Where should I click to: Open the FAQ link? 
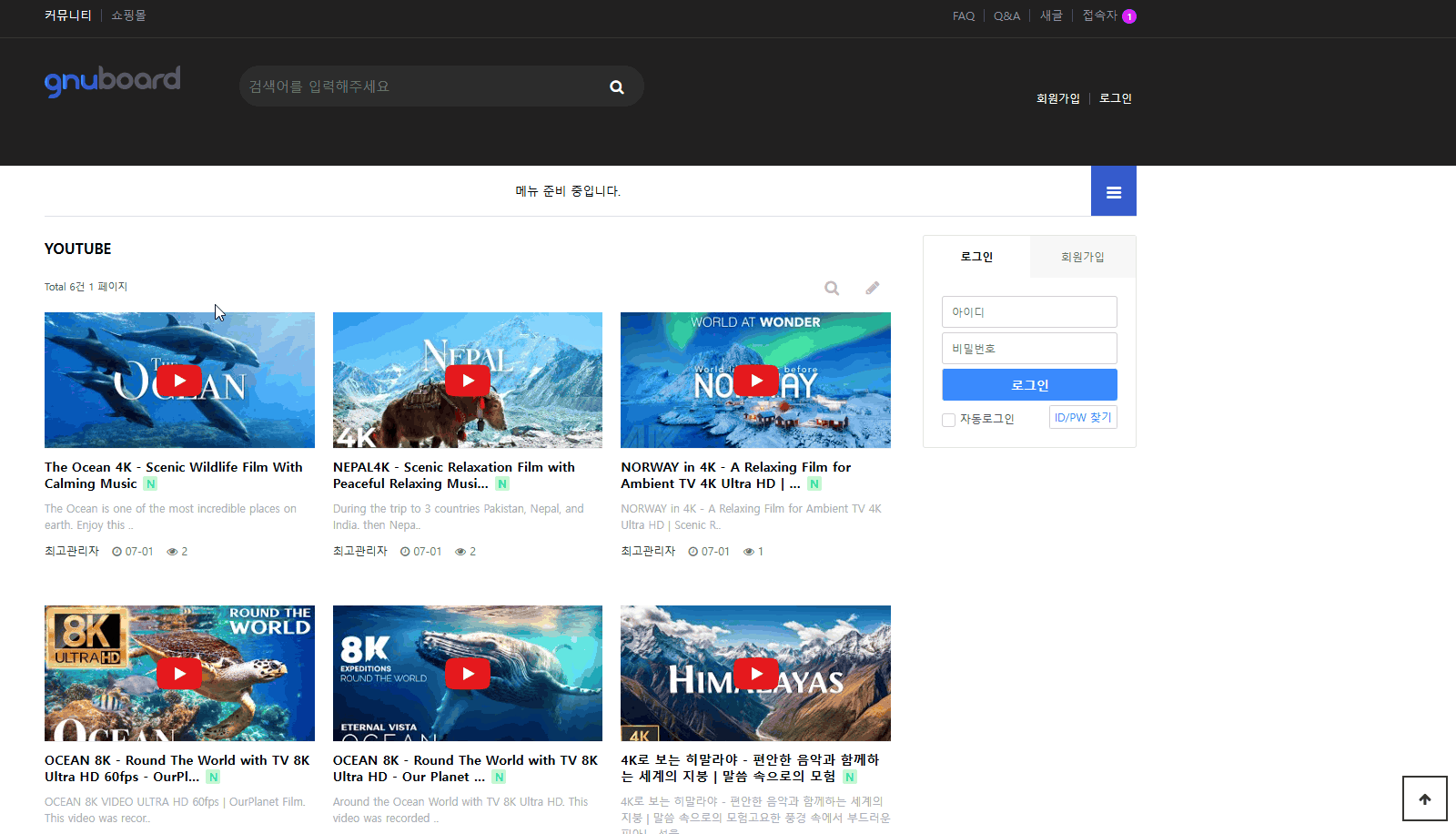pos(963,16)
